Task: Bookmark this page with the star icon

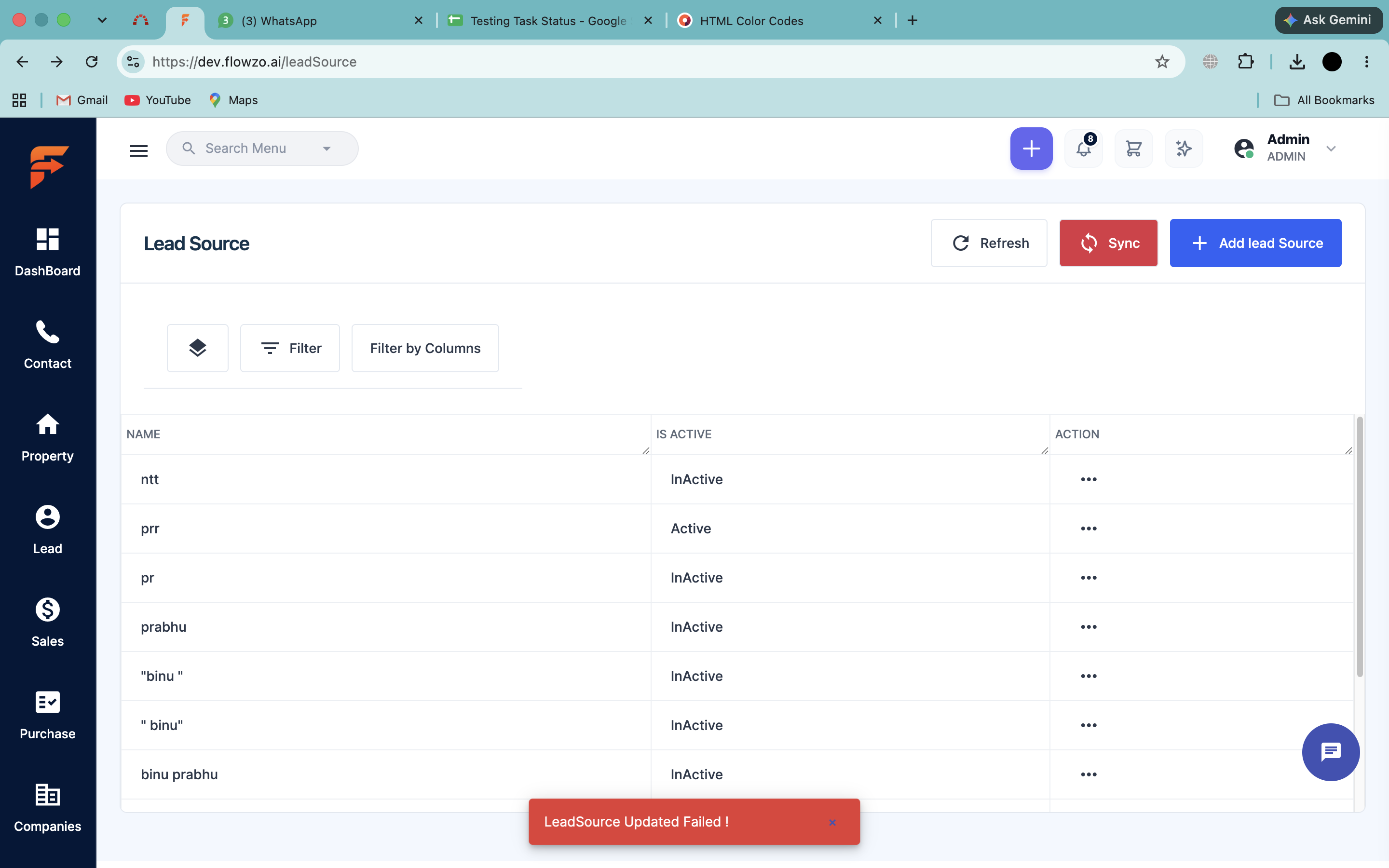Action: 1162,61
